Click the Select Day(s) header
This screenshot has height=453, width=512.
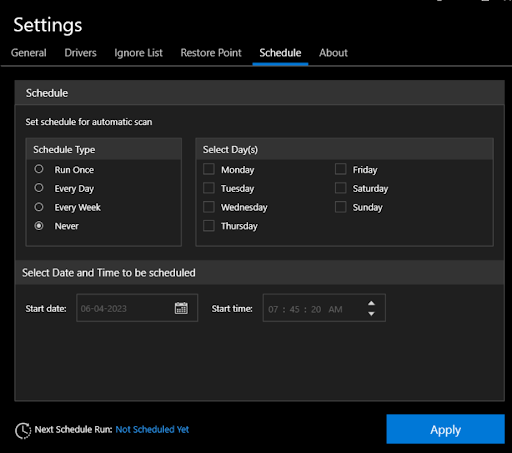(230, 150)
